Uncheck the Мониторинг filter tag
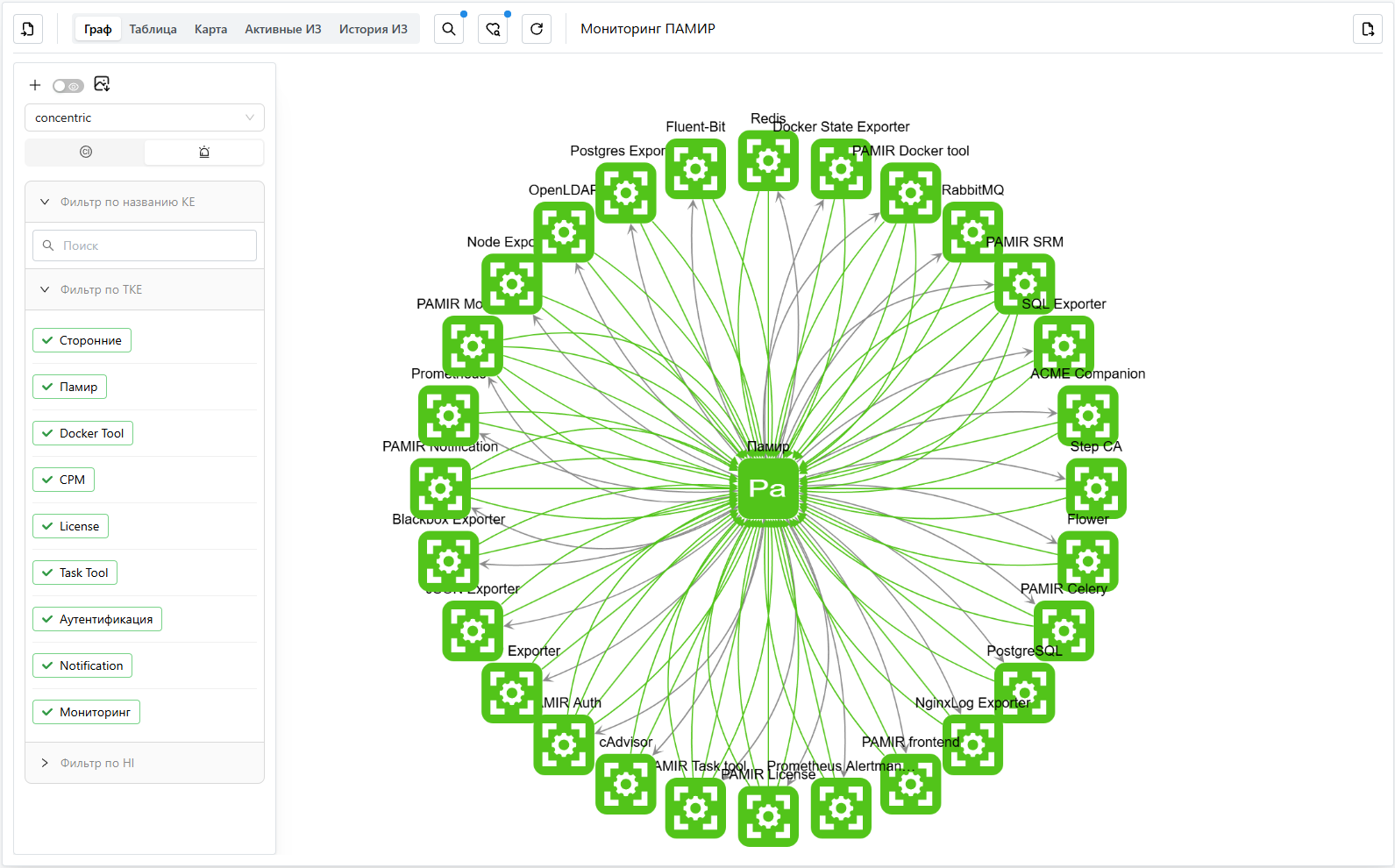 click(86, 712)
